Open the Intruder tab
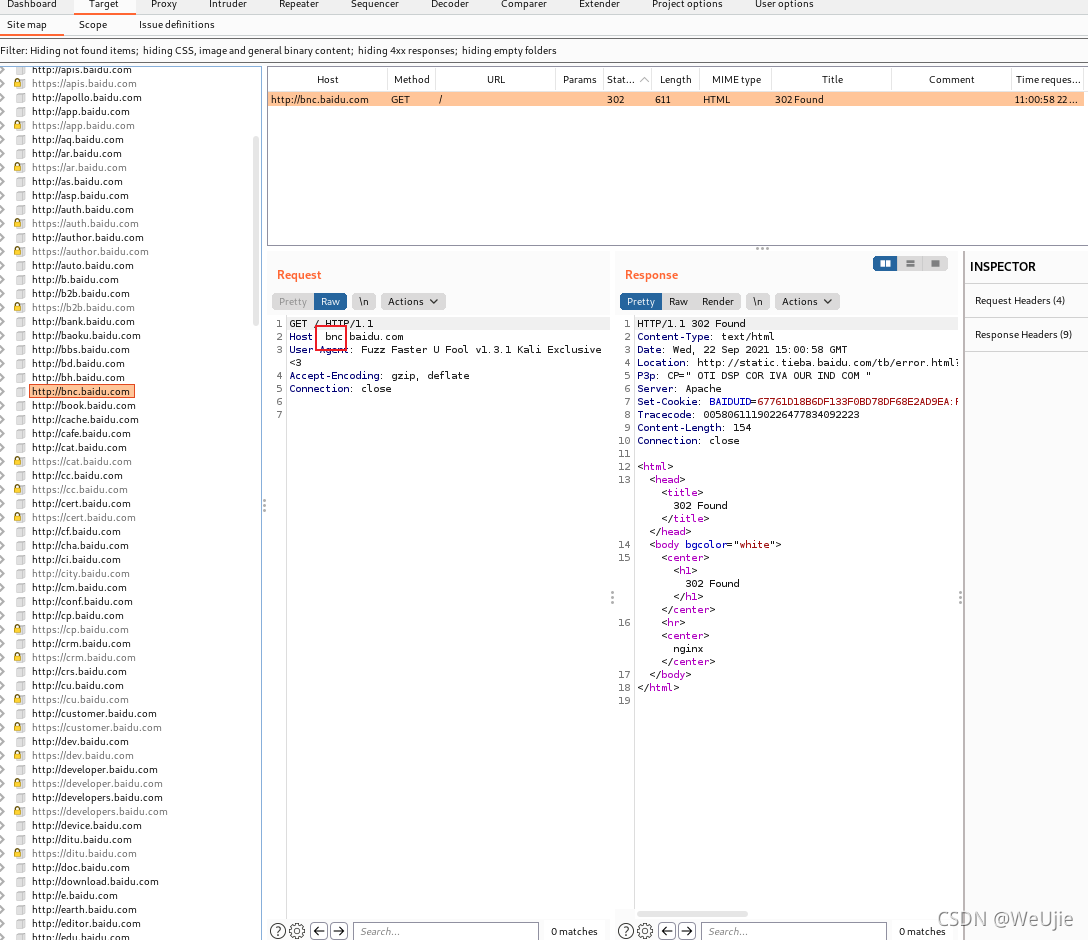 [x=228, y=4]
